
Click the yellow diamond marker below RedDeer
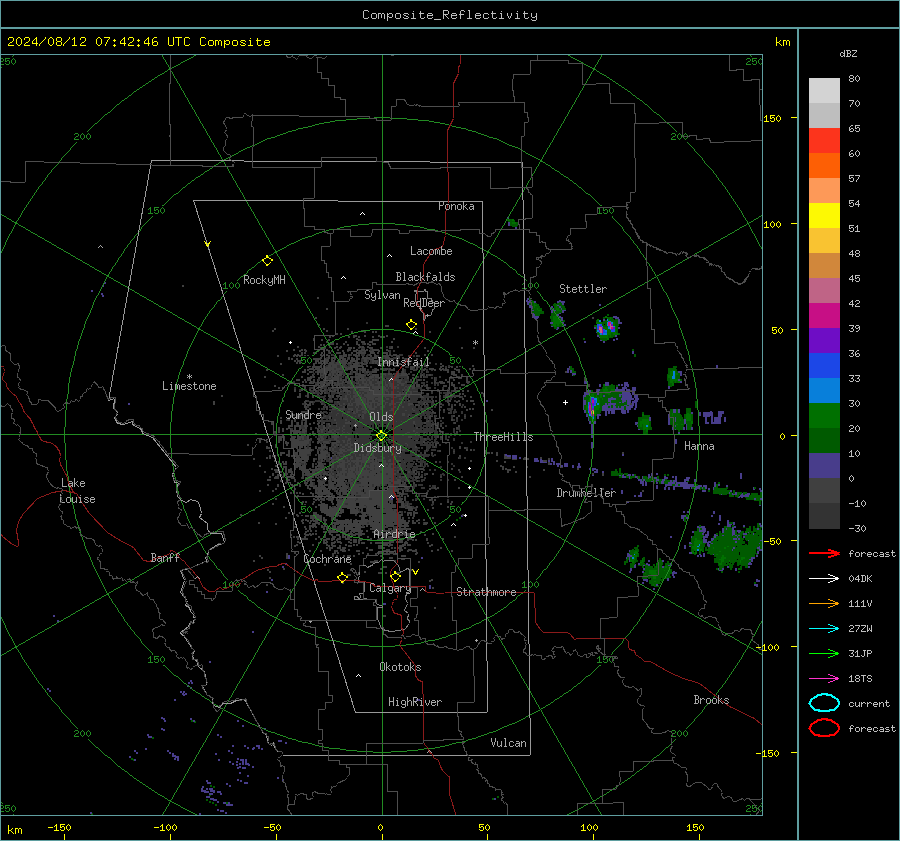pyautogui.click(x=412, y=325)
